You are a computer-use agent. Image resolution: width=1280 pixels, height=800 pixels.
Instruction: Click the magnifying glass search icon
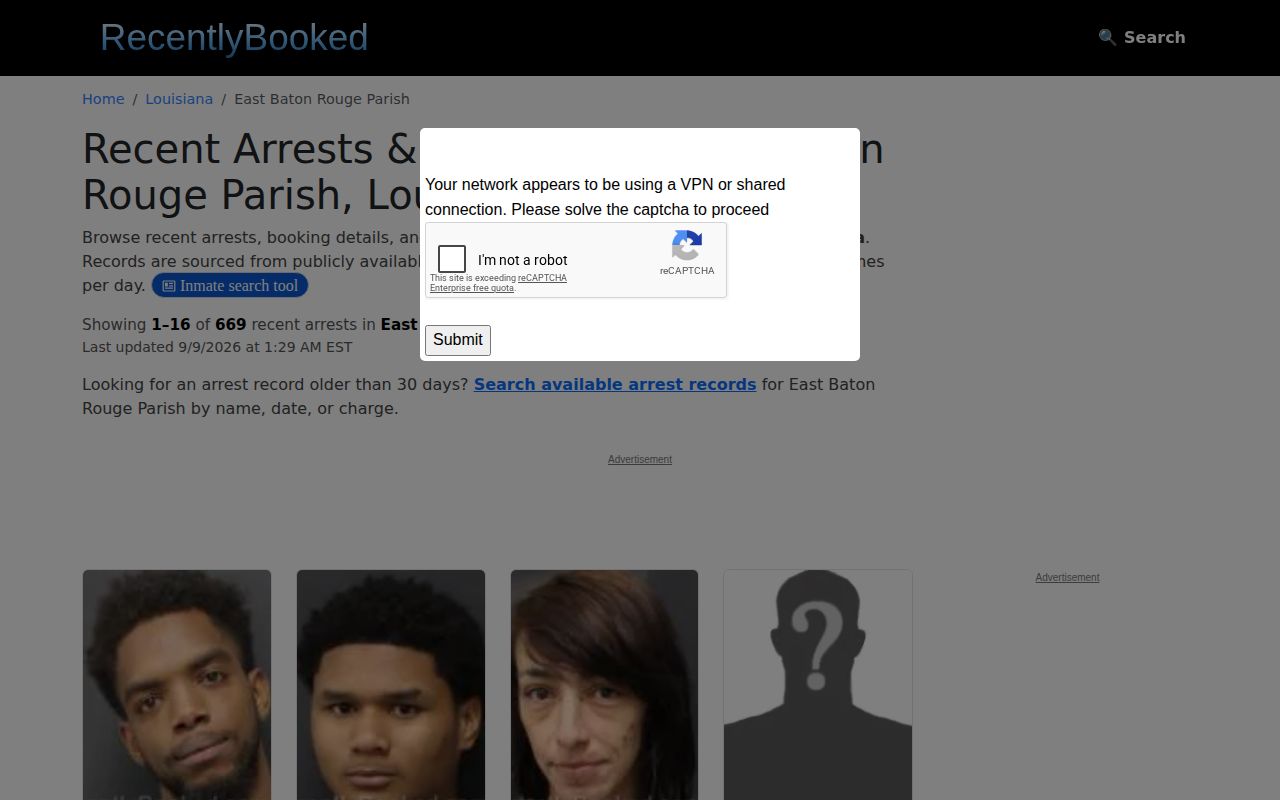coord(1107,37)
